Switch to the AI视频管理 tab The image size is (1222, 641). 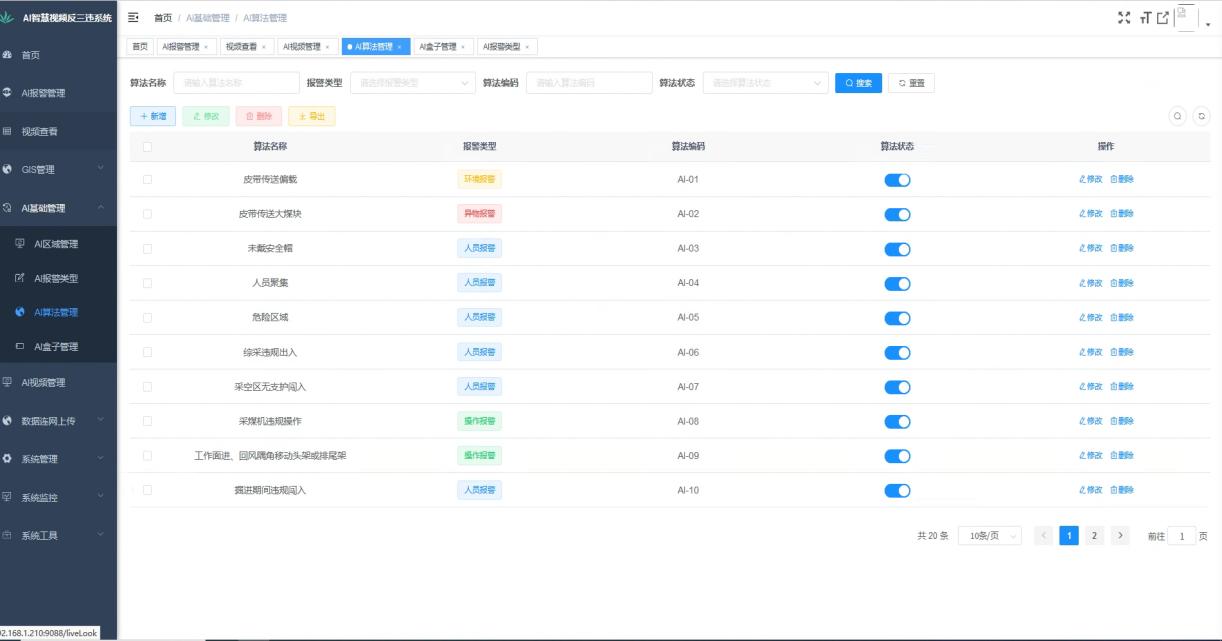300,47
